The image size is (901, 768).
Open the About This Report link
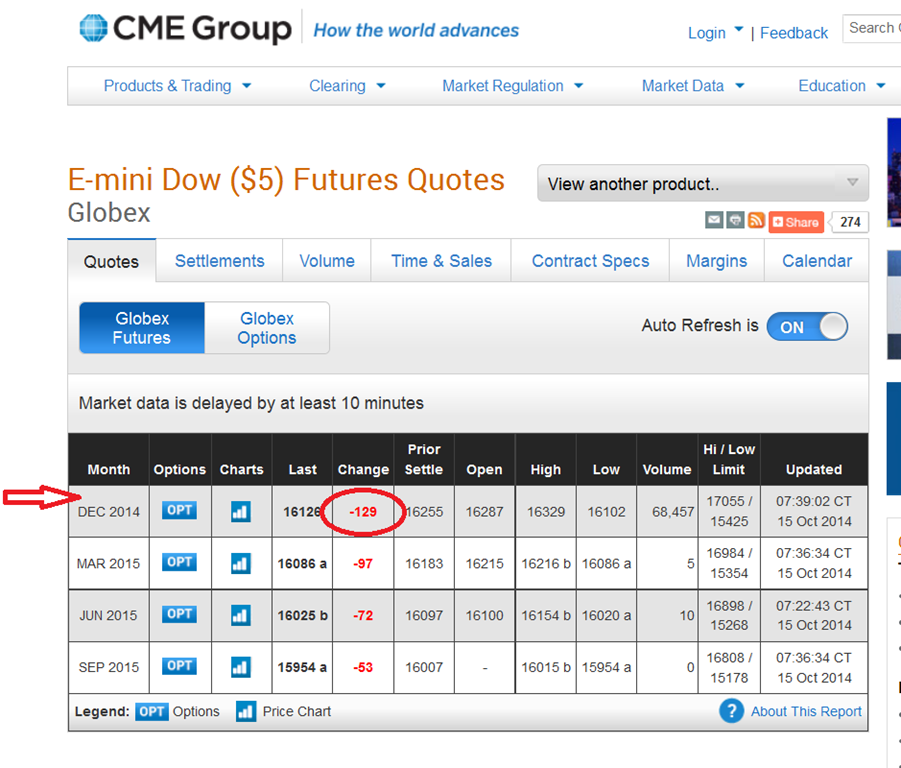point(806,711)
